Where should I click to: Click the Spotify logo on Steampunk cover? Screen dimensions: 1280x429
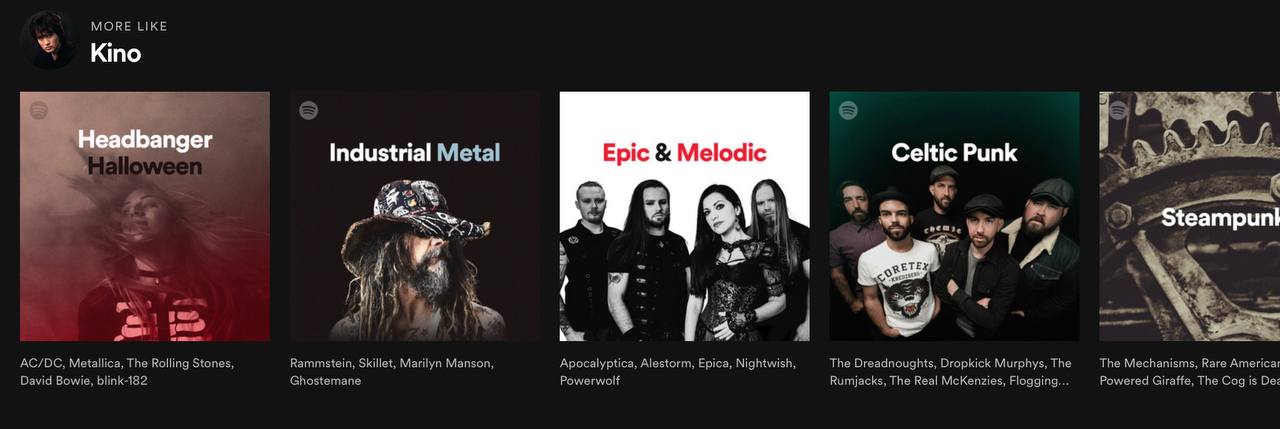[1119, 110]
